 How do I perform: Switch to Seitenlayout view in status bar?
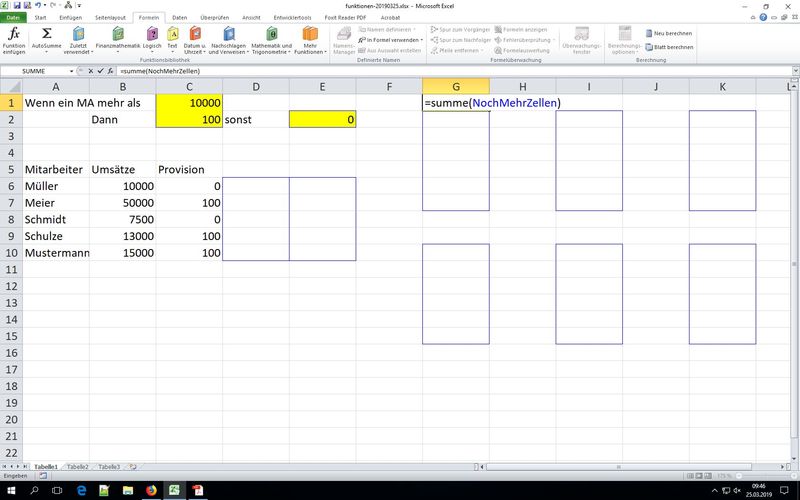(698, 476)
